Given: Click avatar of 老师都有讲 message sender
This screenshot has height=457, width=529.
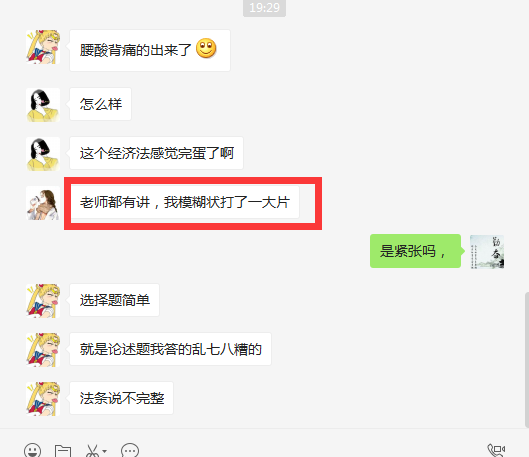Looking at the screenshot, I should [43, 203].
